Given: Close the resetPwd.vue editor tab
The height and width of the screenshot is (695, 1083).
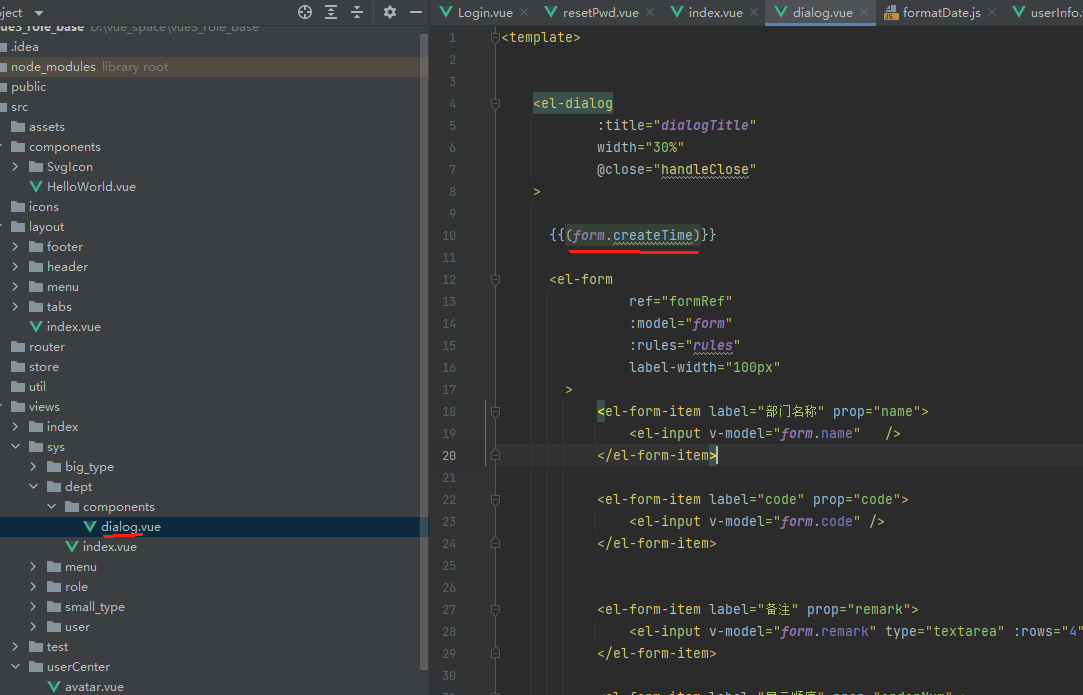Looking at the screenshot, I should pos(650,12).
